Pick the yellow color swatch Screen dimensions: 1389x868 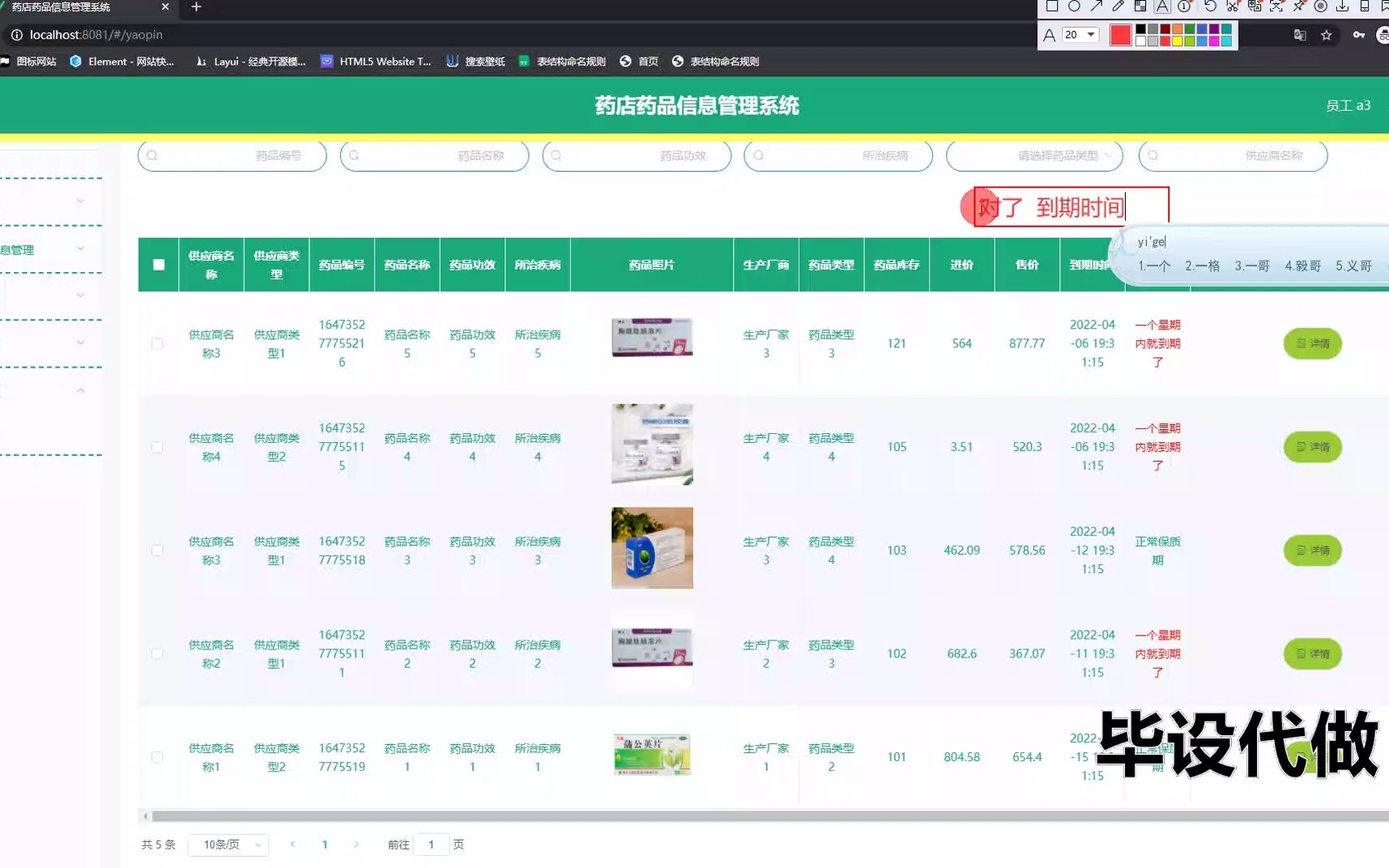click(x=1177, y=41)
